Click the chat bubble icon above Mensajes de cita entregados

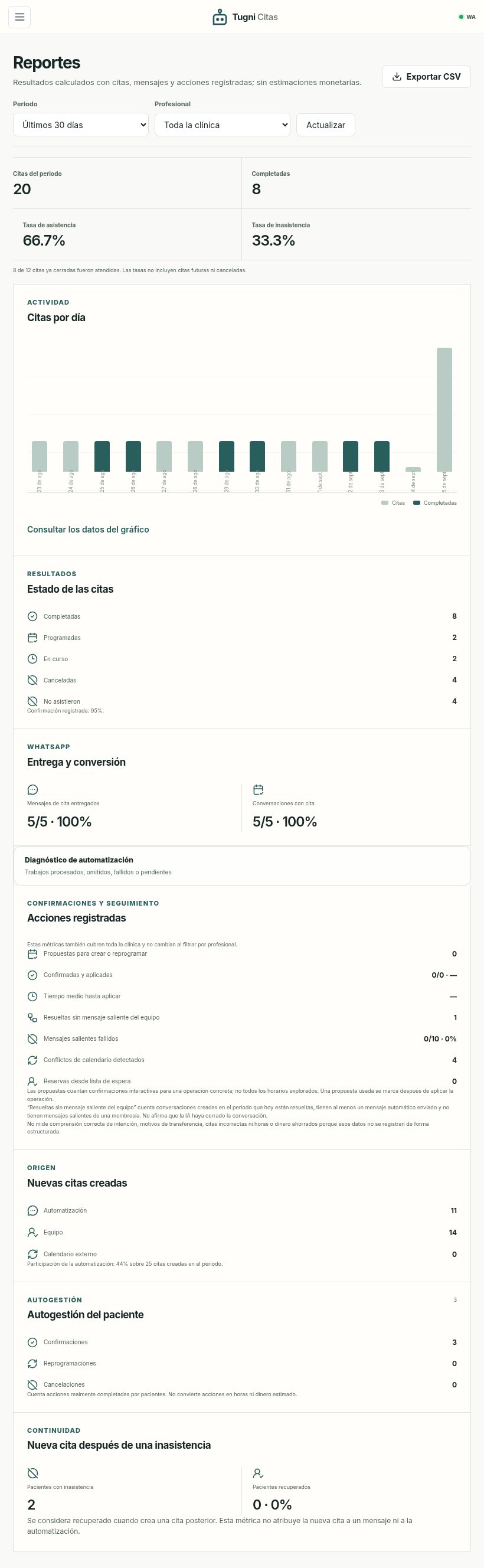pyautogui.click(x=33, y=789)
